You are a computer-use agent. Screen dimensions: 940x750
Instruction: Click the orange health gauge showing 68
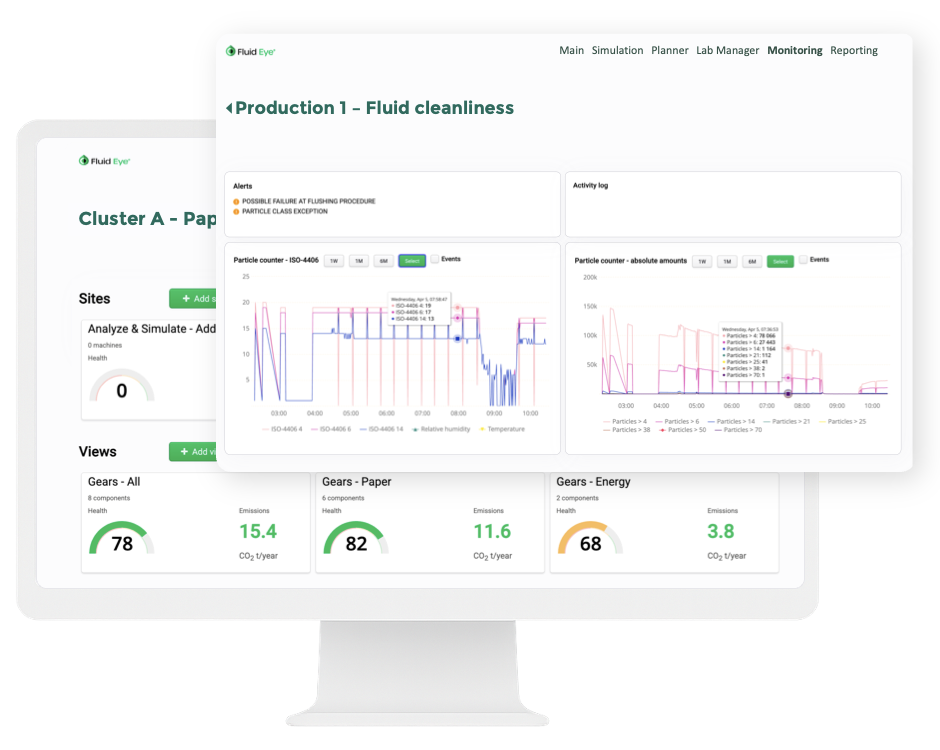(x=590, y=538)
